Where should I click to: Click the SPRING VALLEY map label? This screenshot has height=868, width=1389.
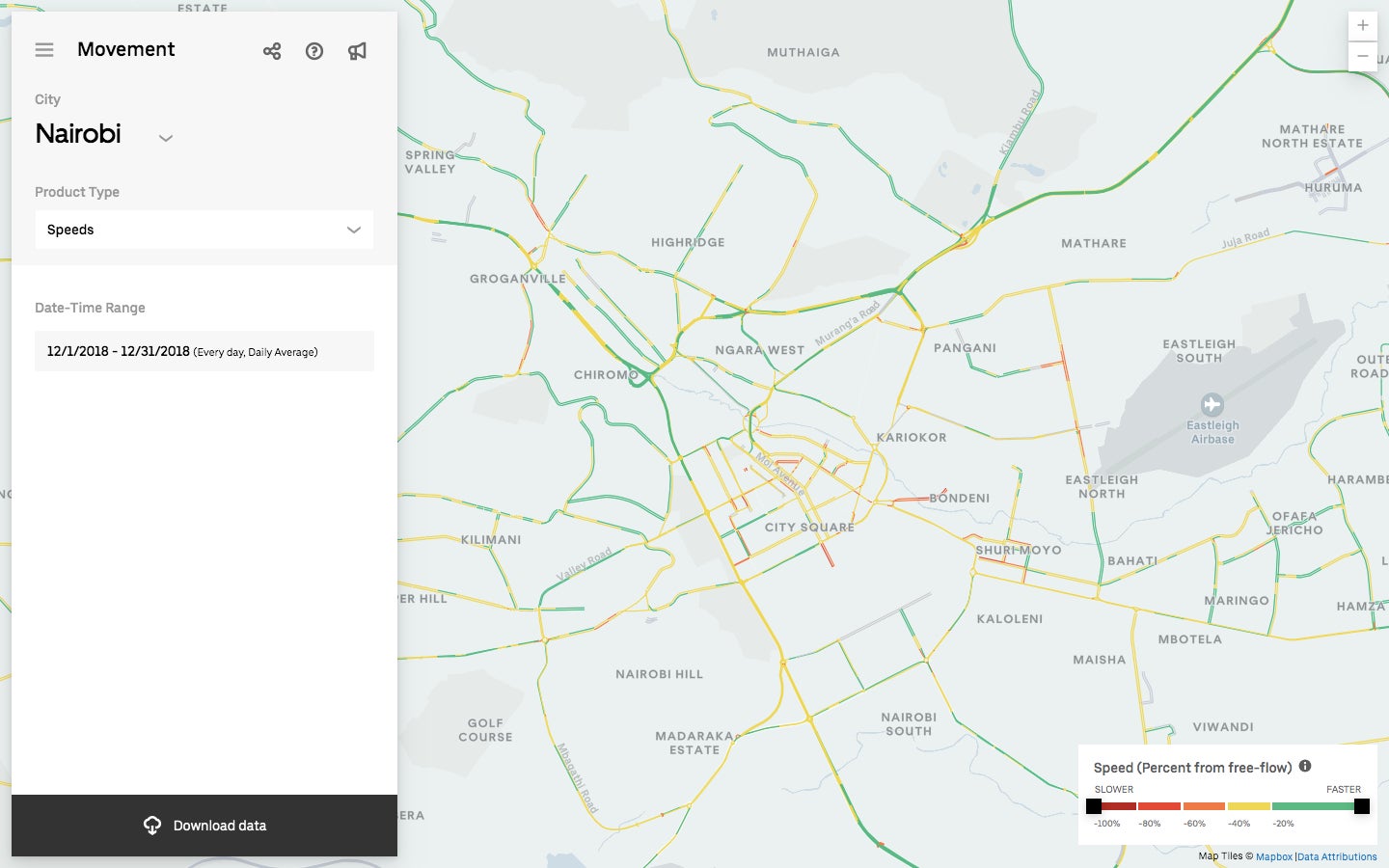click(x=429, y=162)
